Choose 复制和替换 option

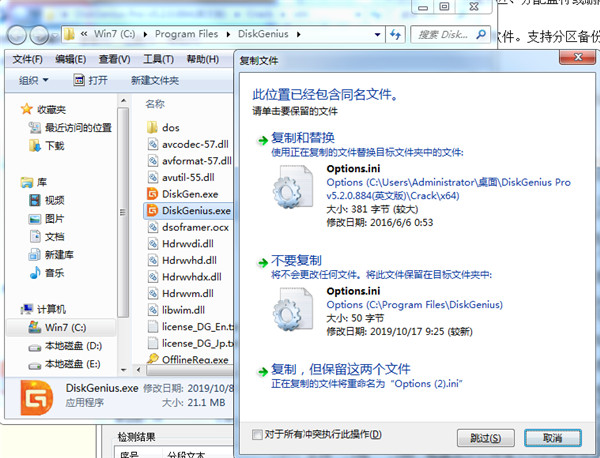(x=303, y=138)
